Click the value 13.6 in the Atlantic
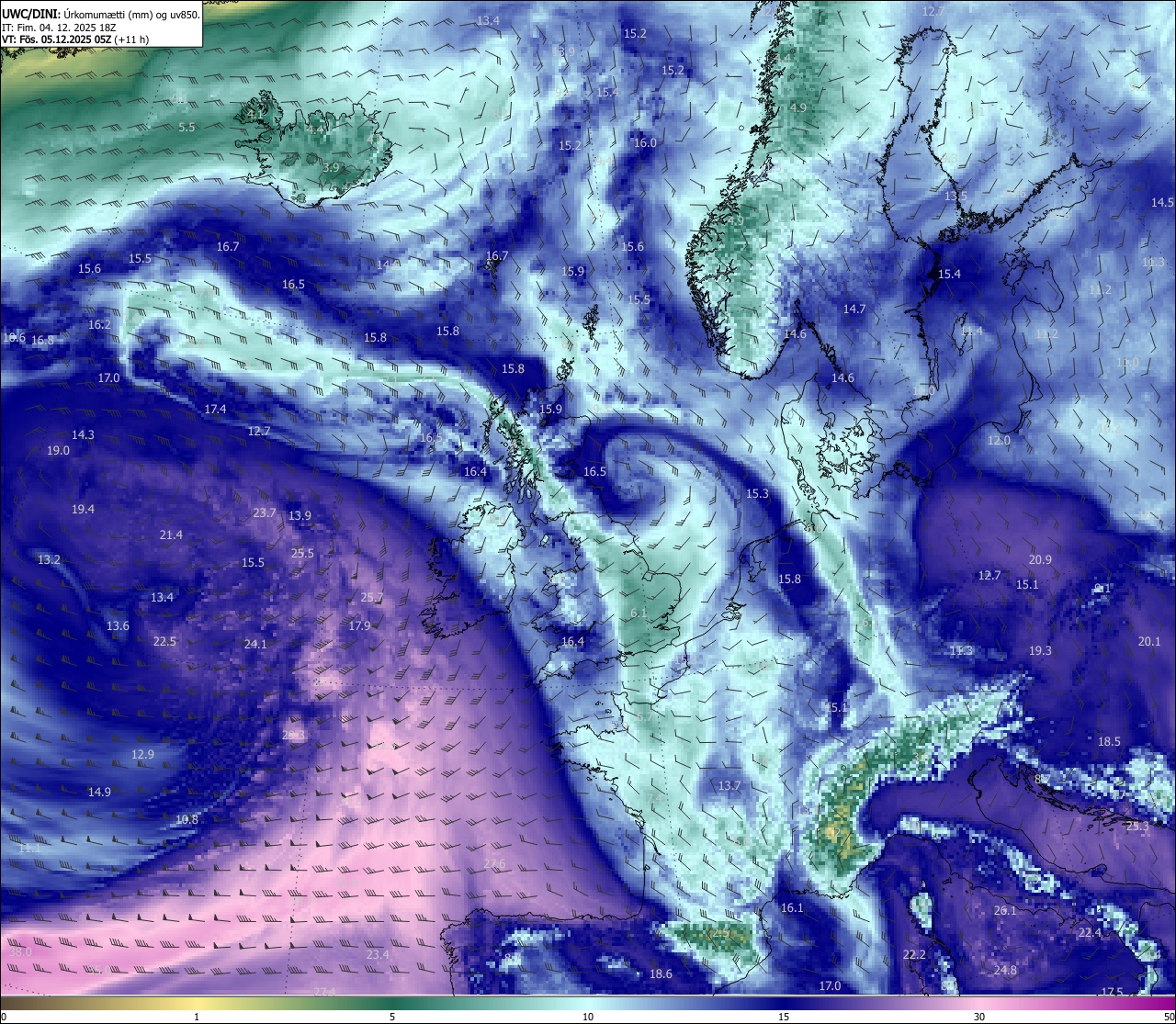The height and width of the screenshot is (1024, 1176). coord(118,626)
